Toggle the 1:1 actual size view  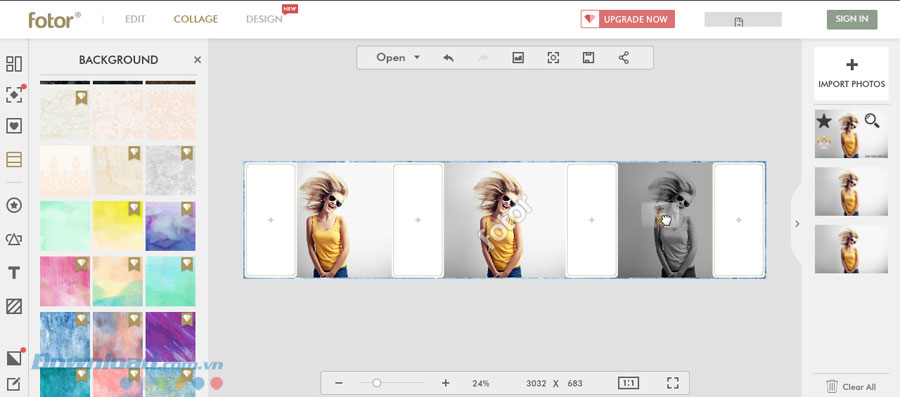pyautogui.click(x=629, y=383)
